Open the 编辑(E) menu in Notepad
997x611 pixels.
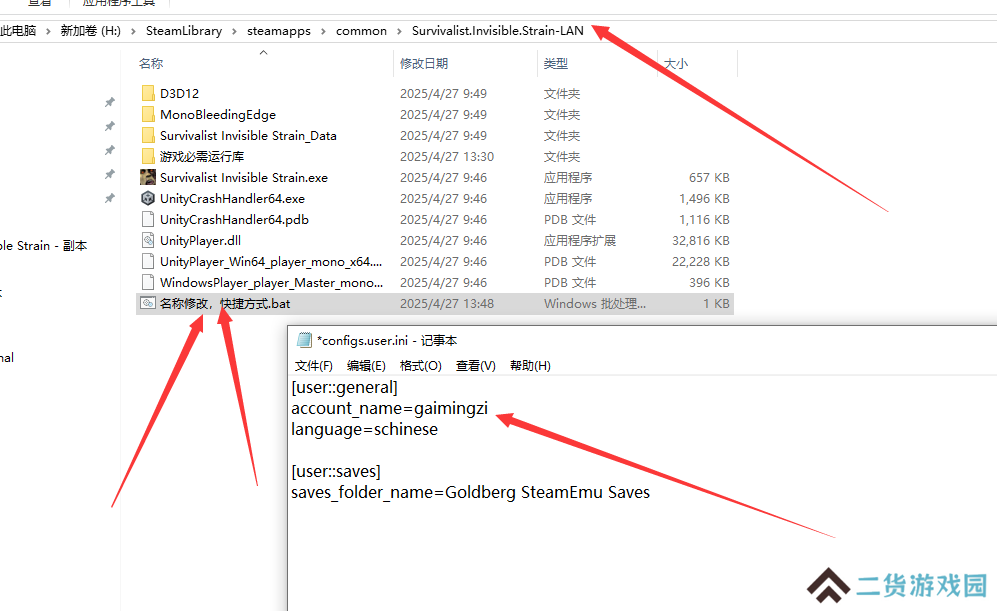[x=366, y=366]
